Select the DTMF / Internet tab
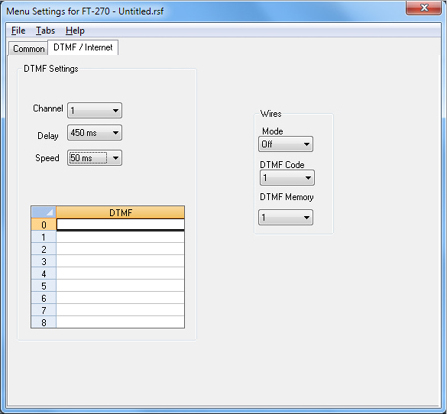This screenshot has width=447, height=414. [83, 47]
